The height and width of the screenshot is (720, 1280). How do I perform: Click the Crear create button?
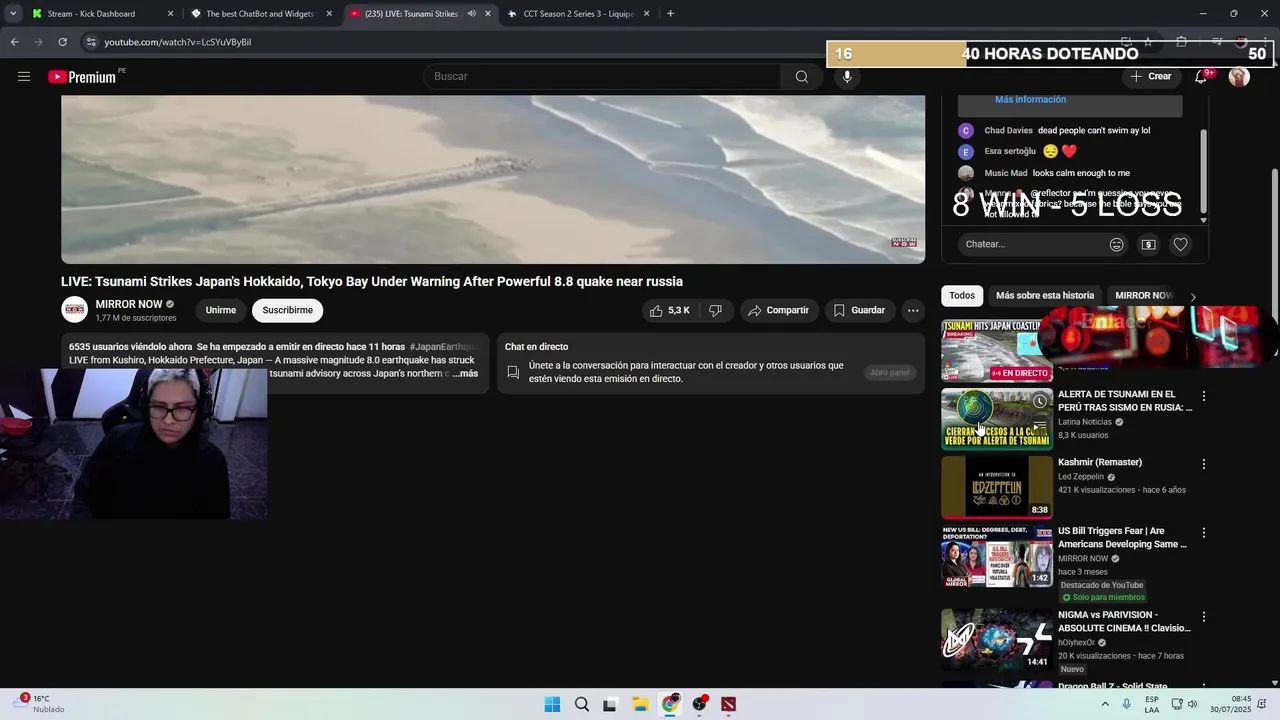point(1150,76)
